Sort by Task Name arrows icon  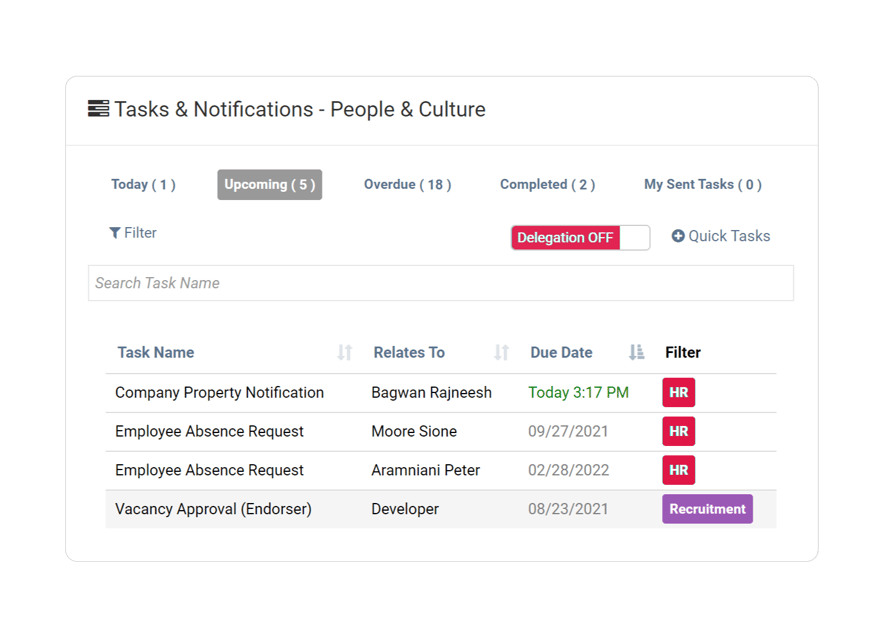(x=344, y=352)
